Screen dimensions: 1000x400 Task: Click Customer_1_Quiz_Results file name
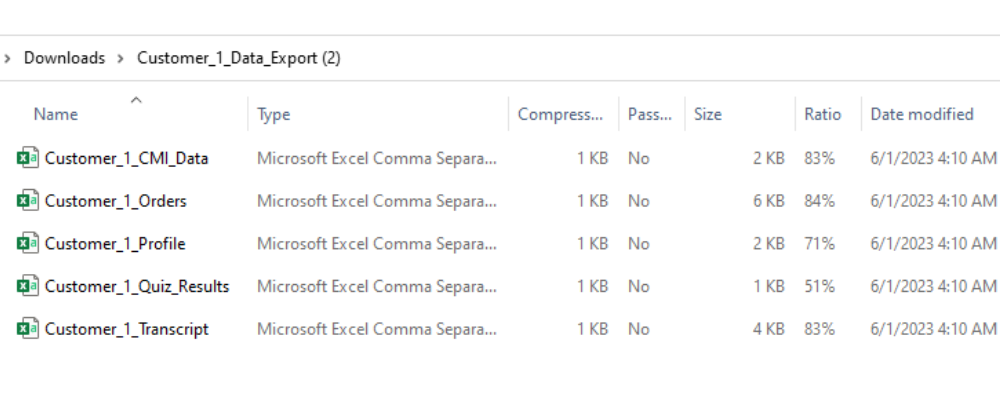136,286
